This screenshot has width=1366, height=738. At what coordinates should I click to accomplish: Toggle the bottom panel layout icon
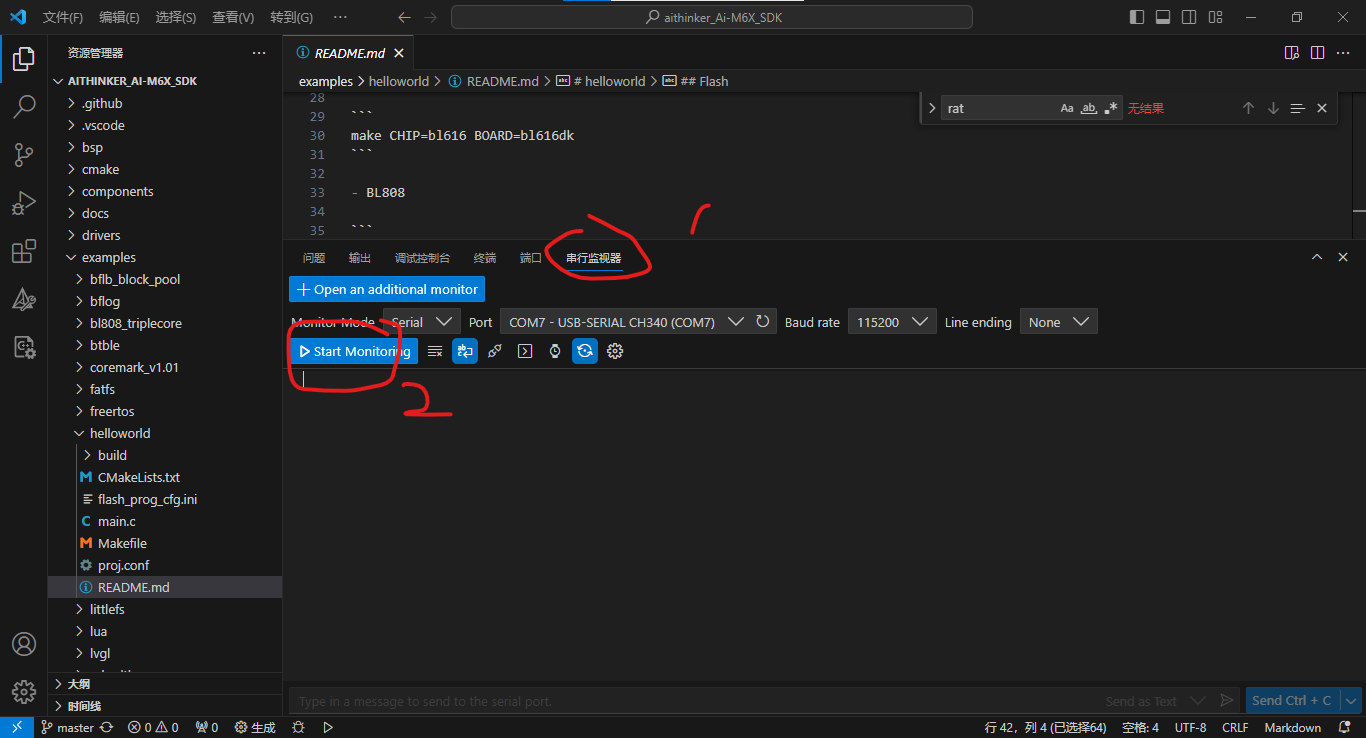1163,17
